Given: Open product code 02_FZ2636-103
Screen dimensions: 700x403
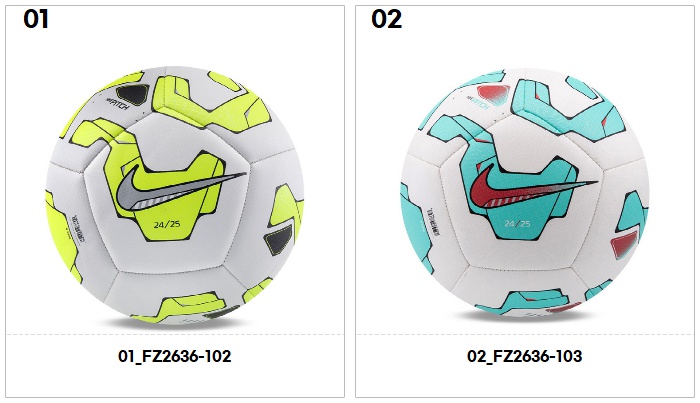Looking at the screenshot, I should pos(525,356).
